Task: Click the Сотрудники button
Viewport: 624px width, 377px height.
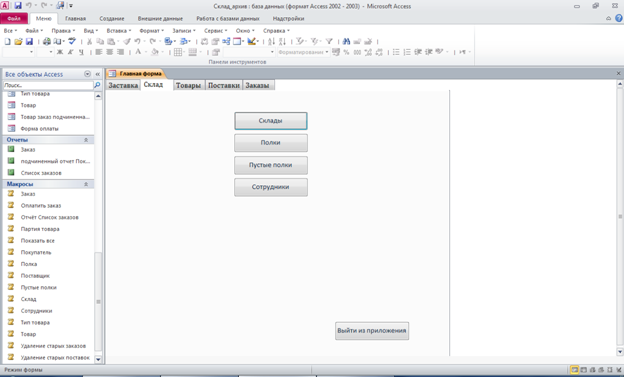Action: pyautogui.click(x=271, y=187)
